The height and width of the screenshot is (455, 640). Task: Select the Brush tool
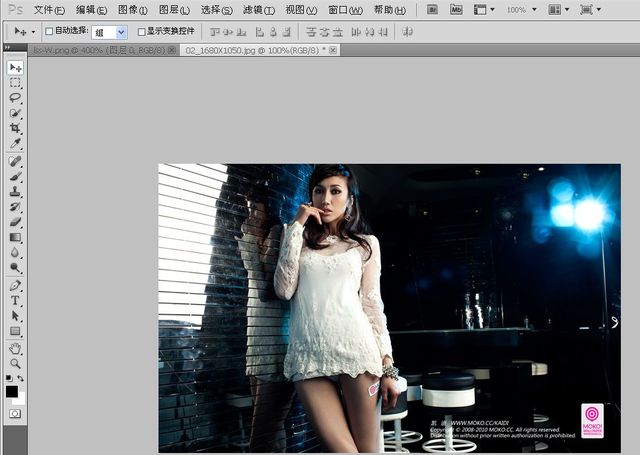[16, 176]
